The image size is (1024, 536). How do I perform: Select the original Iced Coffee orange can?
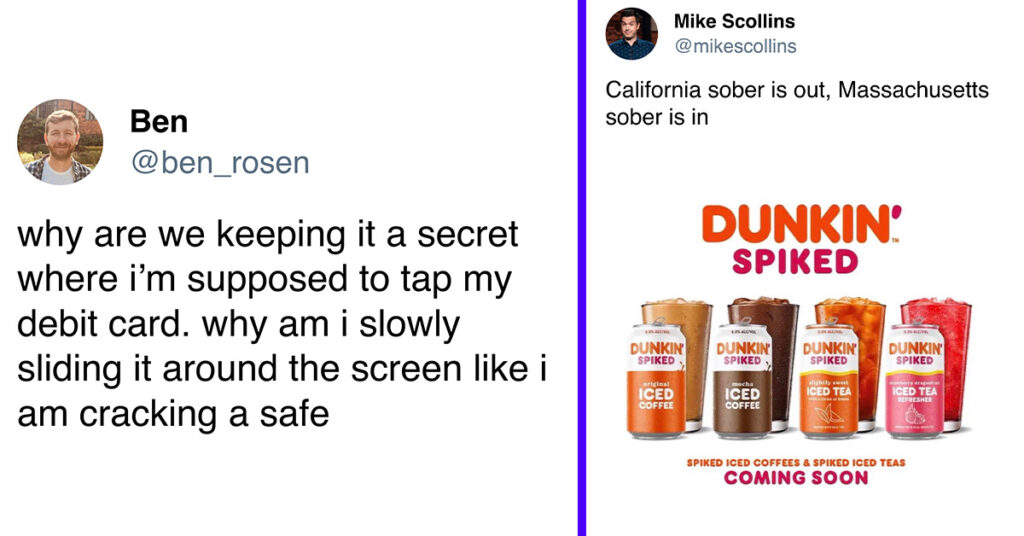pyautogui.click(x=656, y=379)
